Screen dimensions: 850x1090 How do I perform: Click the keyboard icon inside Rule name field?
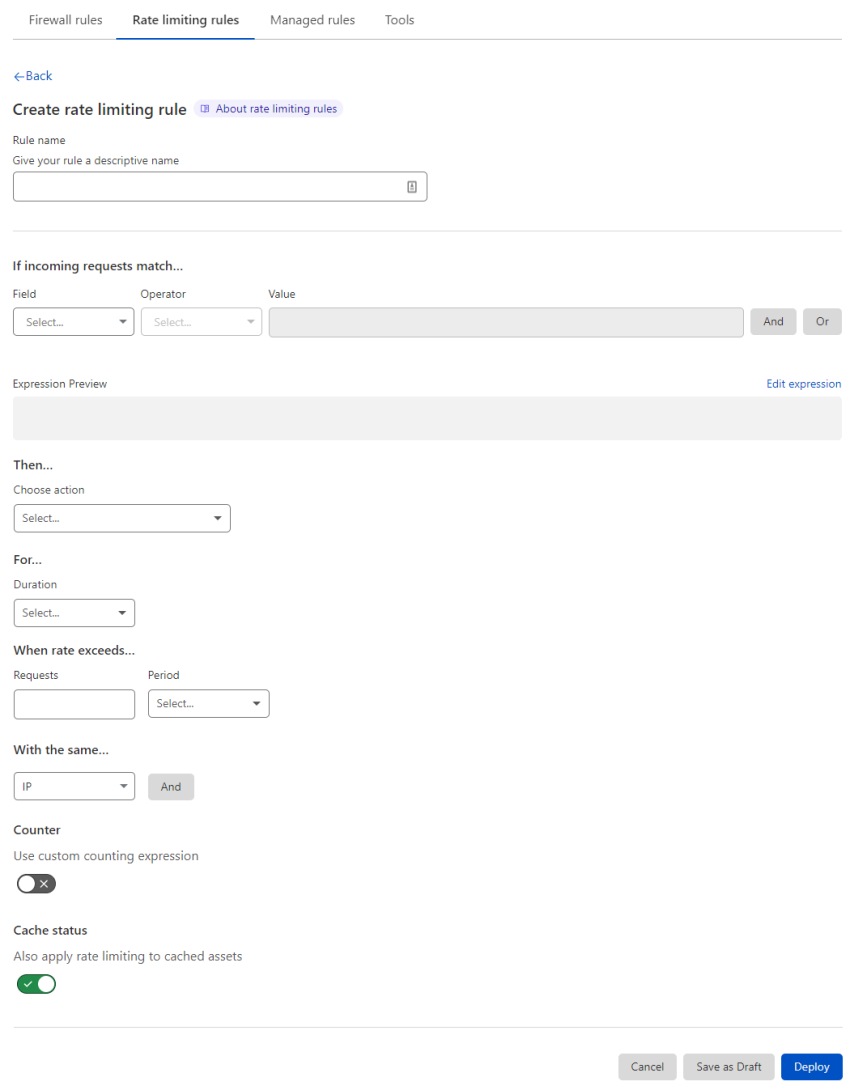[412, 186]
